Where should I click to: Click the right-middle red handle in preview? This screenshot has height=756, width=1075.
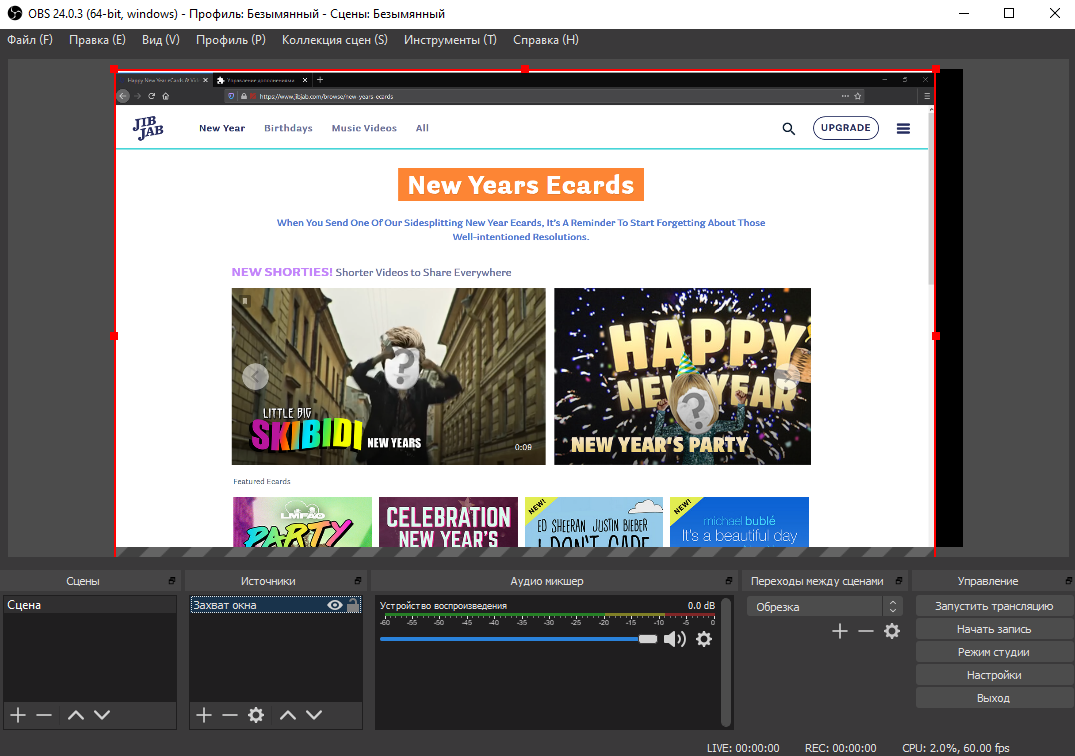[x=936, y=336]
